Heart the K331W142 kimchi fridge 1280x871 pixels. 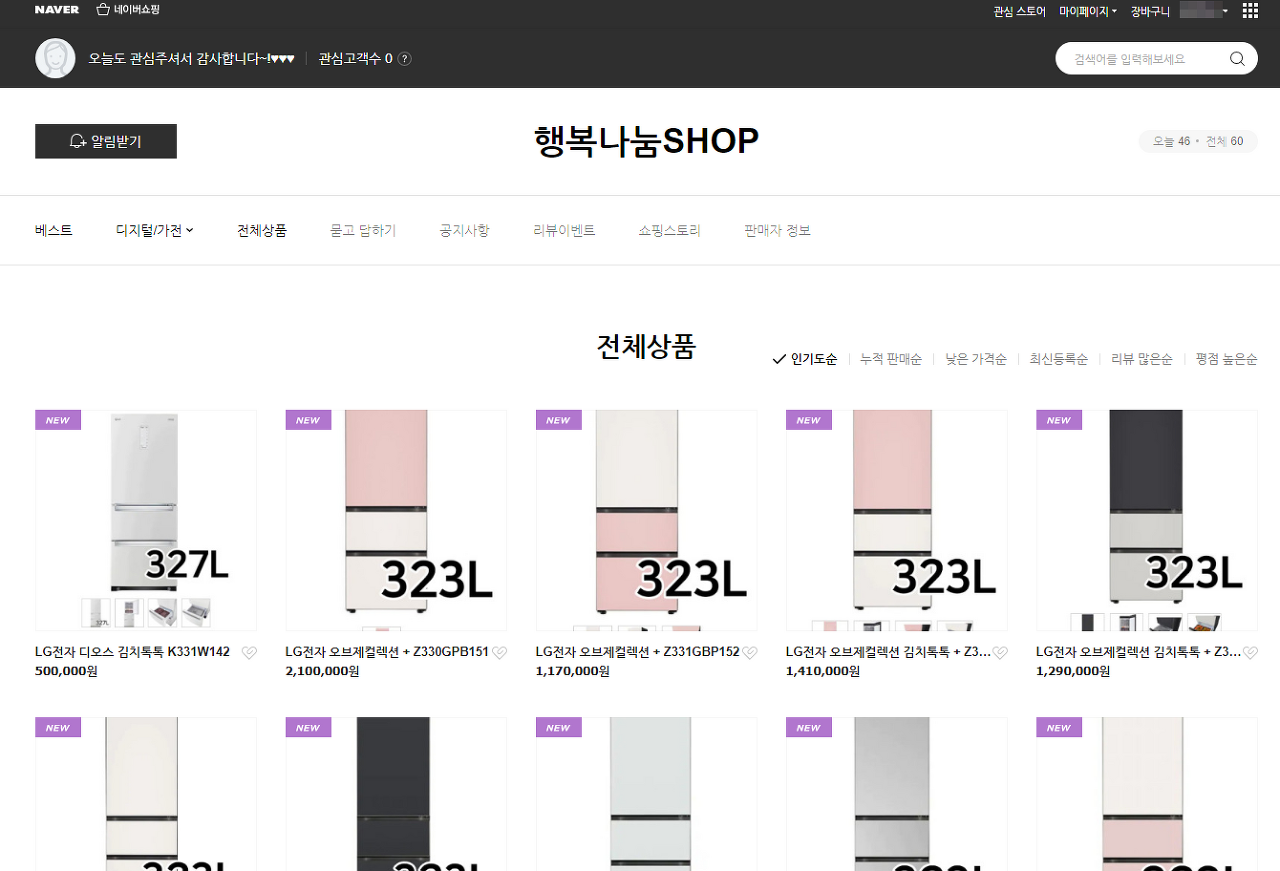tap(249, 653)
